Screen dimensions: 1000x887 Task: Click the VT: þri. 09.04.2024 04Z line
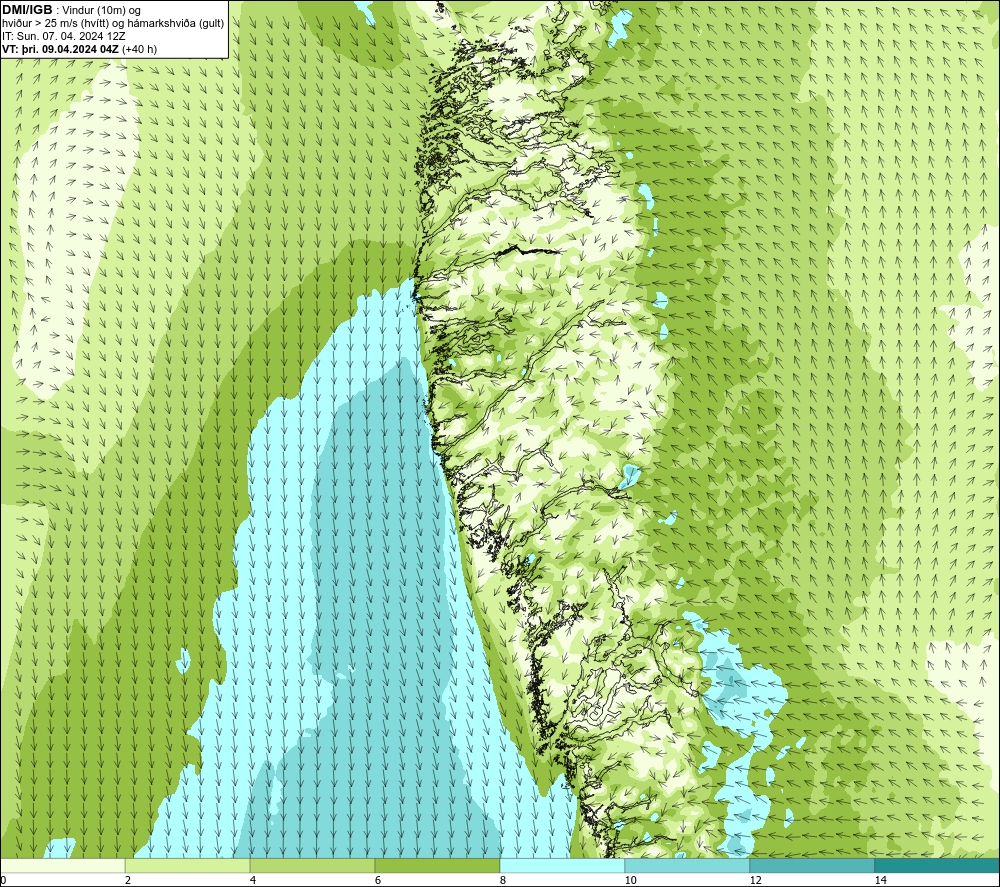[x=79, y=49]
